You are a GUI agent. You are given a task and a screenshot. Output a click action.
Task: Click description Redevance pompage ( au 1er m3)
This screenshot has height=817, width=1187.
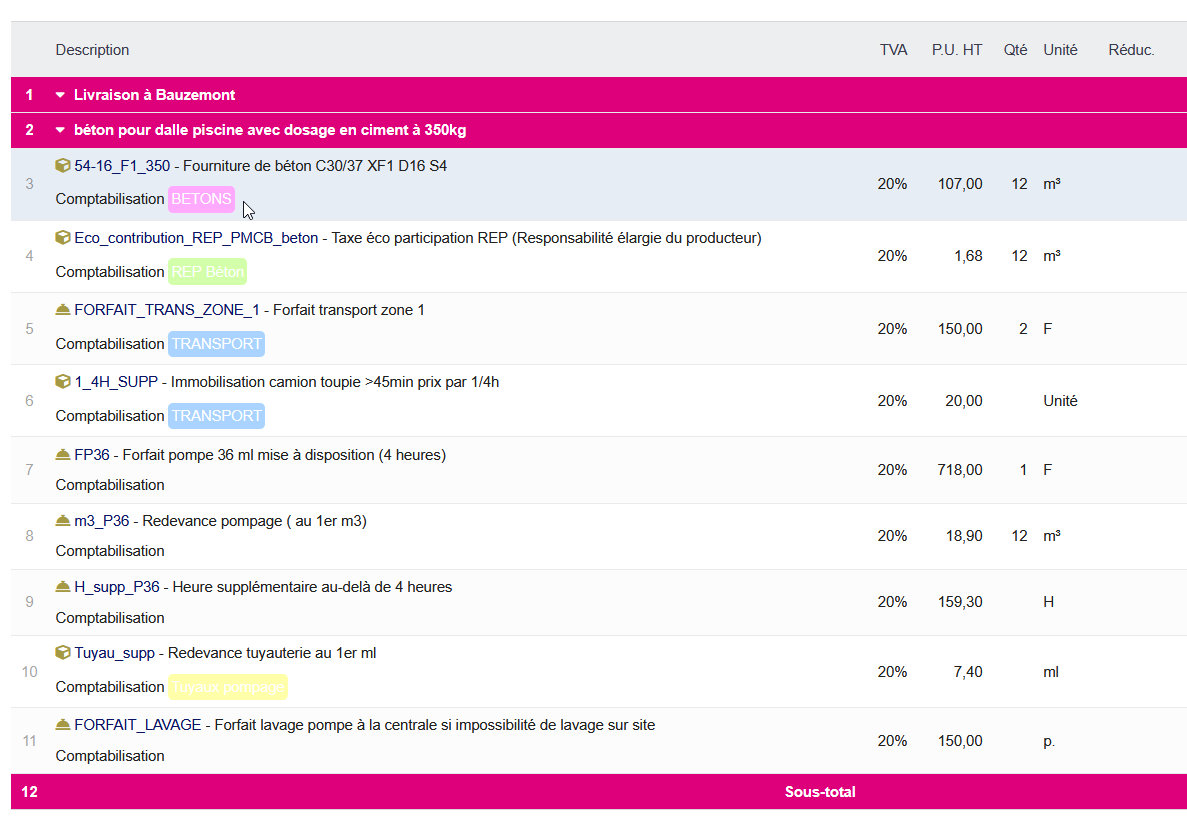pos(254,521)
